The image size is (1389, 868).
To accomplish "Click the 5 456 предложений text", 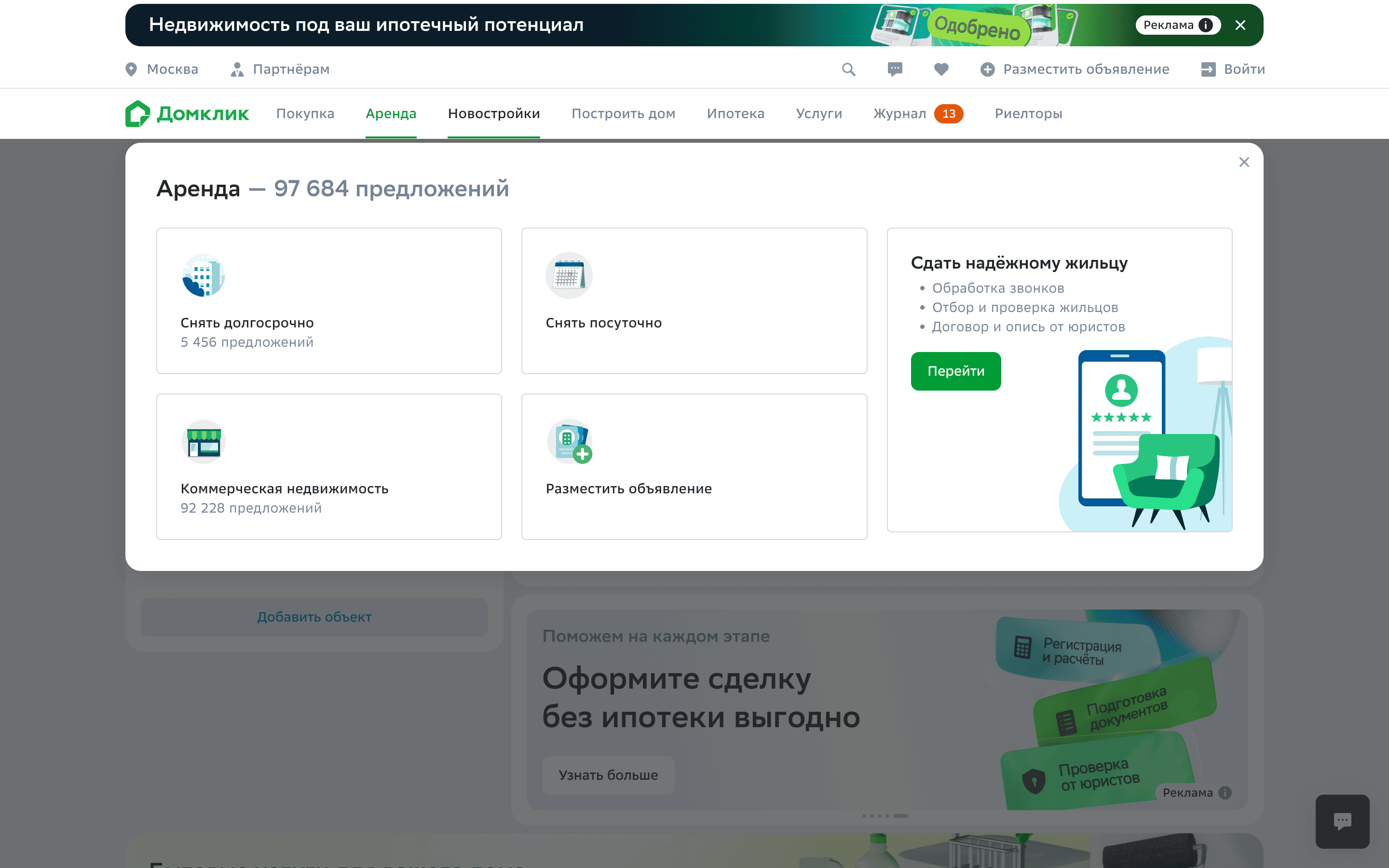I will click(247, 342).
